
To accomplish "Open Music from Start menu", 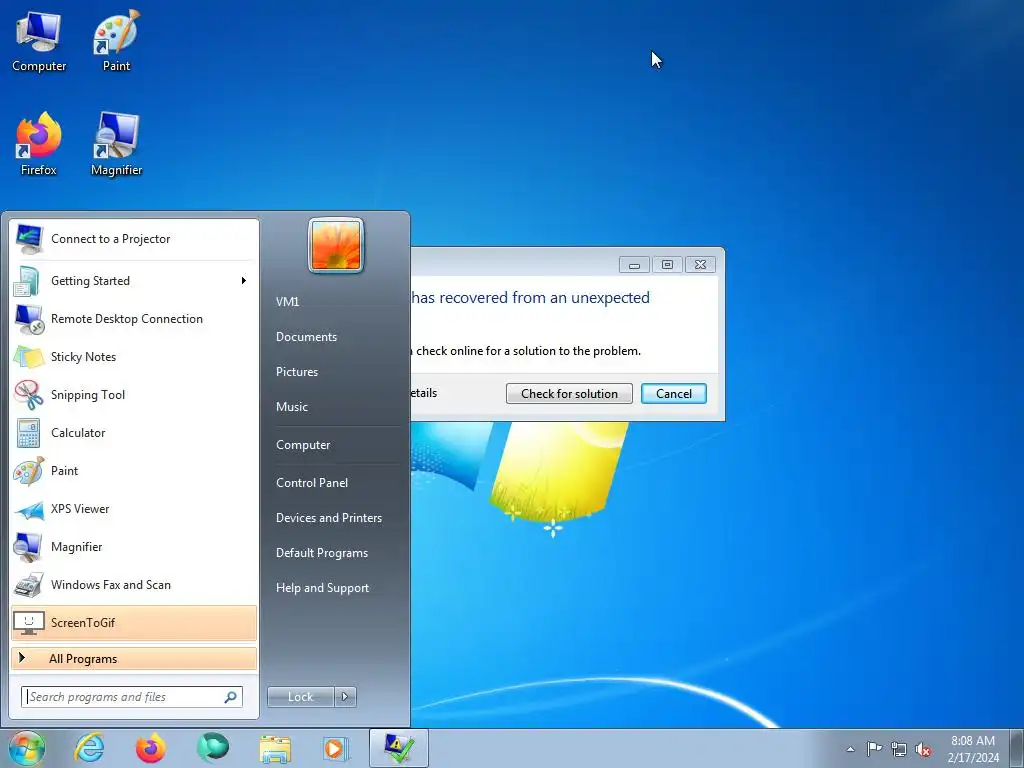I will pyautogui.click(x=292, y=407).
